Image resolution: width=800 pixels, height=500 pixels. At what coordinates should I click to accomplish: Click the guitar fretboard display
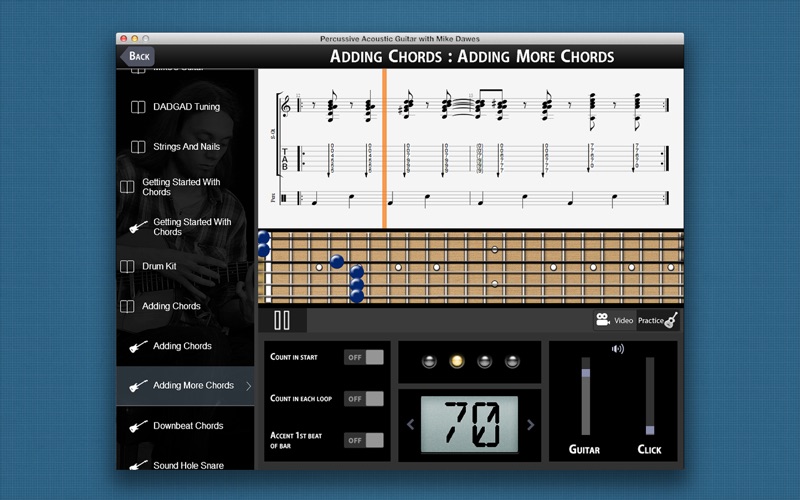(471, 267)
